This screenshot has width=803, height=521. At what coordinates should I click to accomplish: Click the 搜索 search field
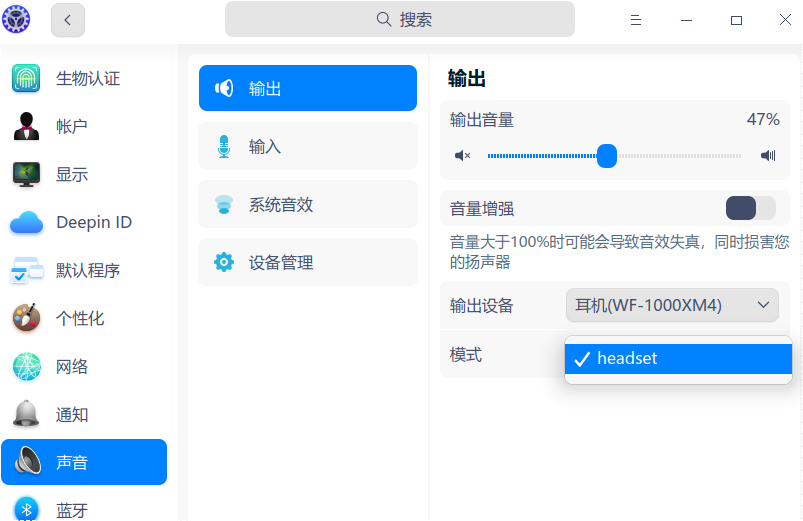pyautogui.click(x=399, y=19)
